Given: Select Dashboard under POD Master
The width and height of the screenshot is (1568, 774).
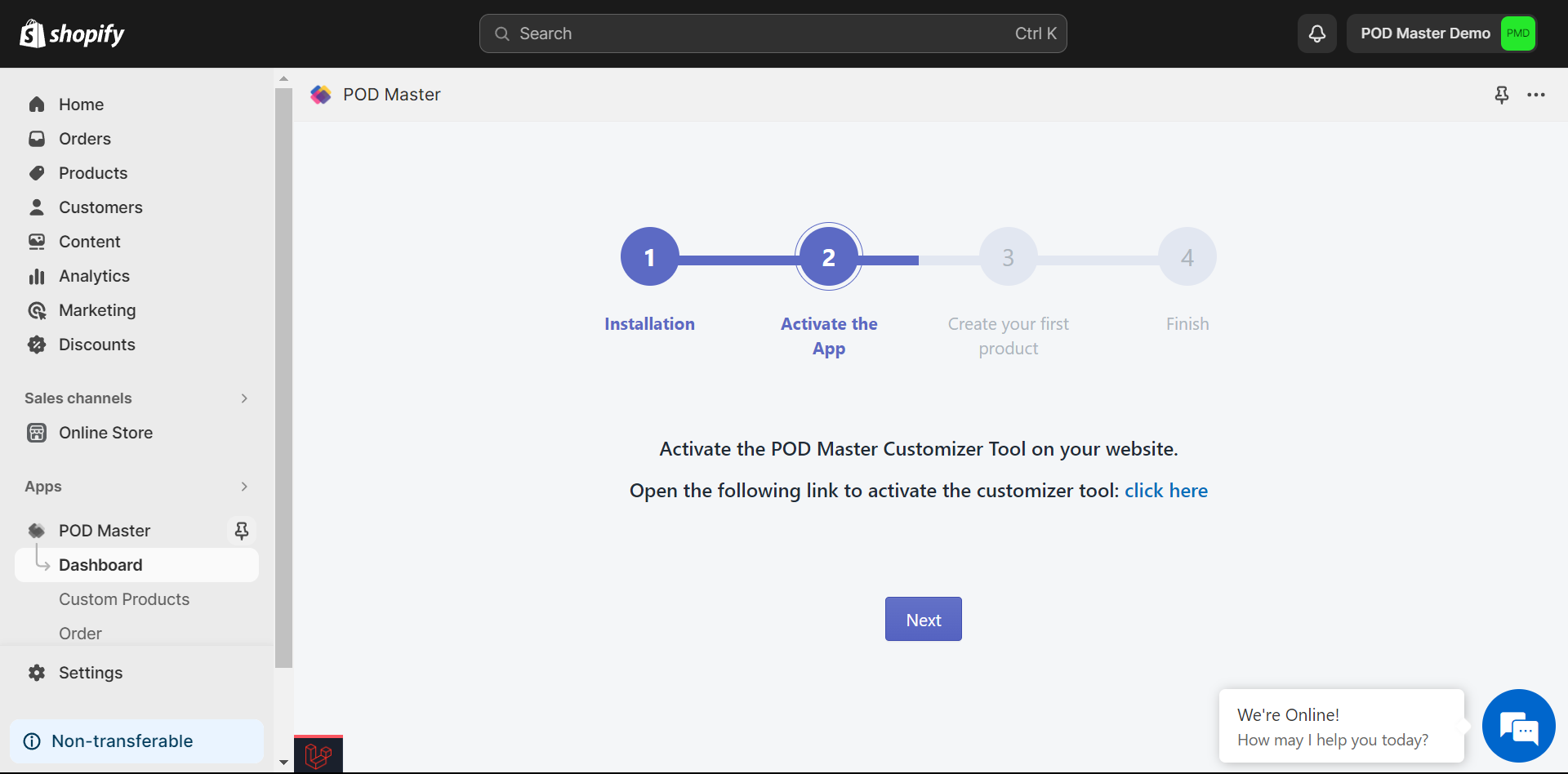Looking at the screenshot, I should (137, 565).
